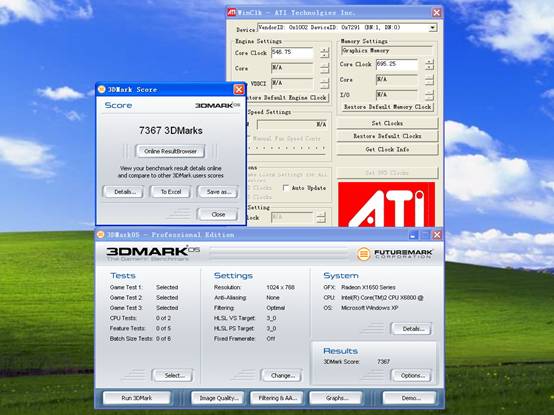Screen dimensions: 554x415
Task: Click the Online ResultBrowser button
Action: pos(170,151)
